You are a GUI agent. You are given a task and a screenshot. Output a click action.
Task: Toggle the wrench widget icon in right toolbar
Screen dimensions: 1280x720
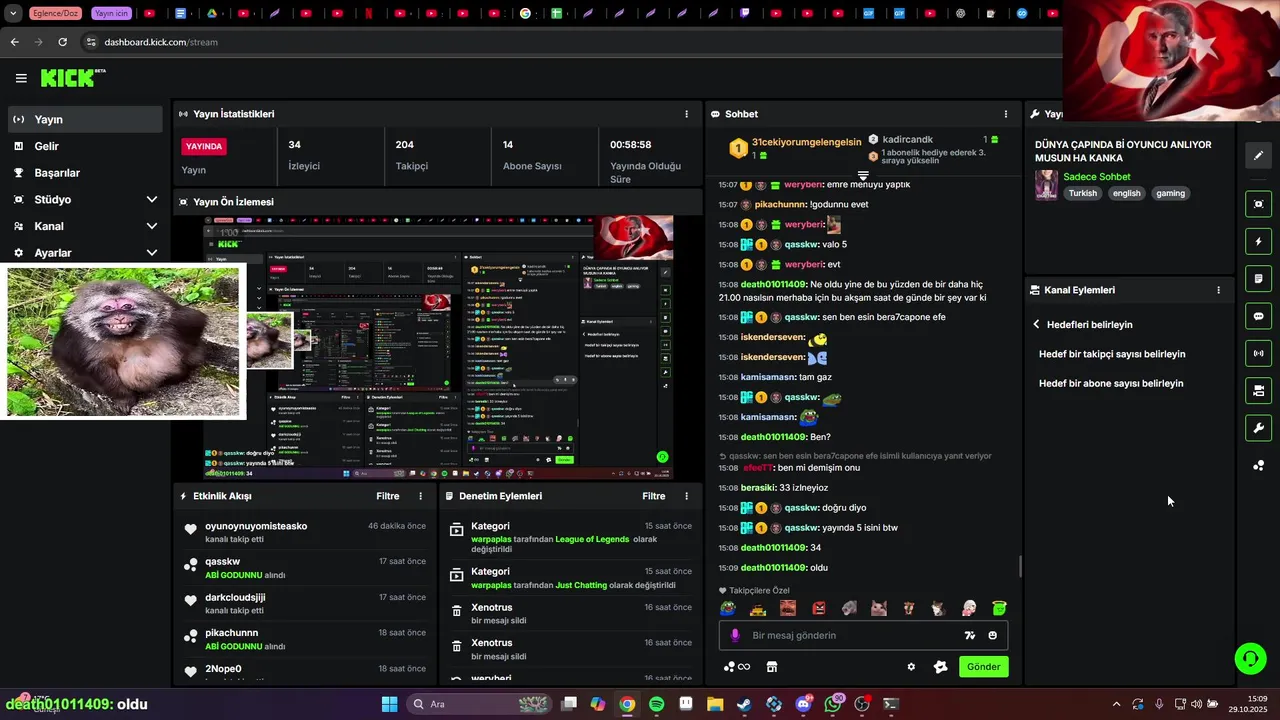1258,428
